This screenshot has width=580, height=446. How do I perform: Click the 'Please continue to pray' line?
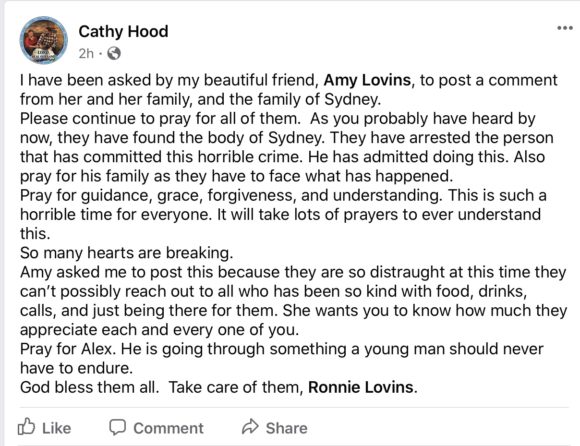click(278, 119)
